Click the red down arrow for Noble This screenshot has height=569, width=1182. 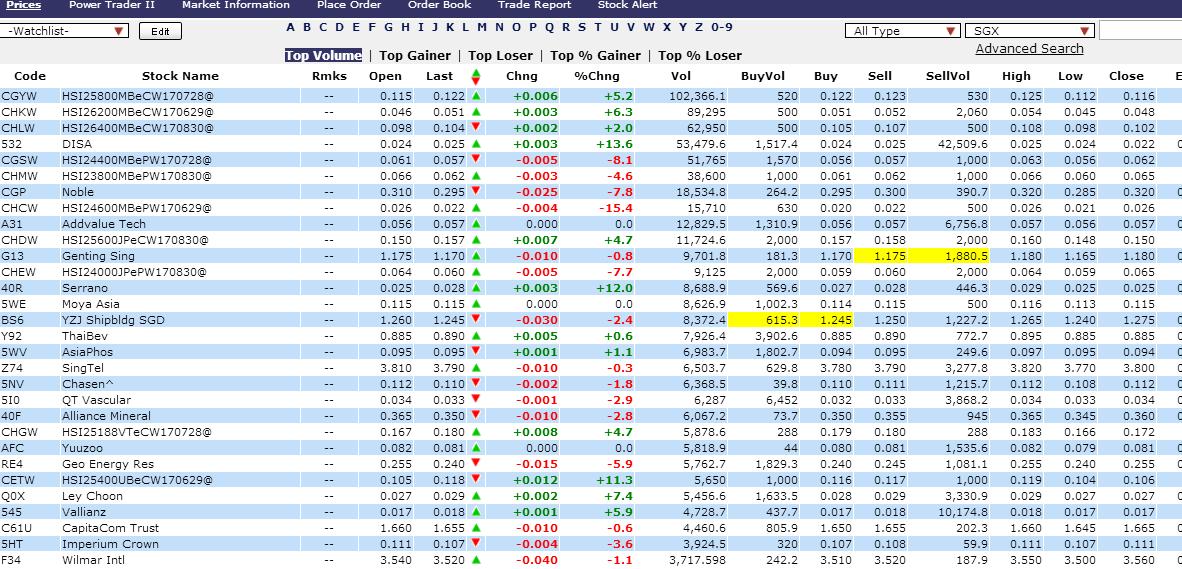[x=476, y=191]
